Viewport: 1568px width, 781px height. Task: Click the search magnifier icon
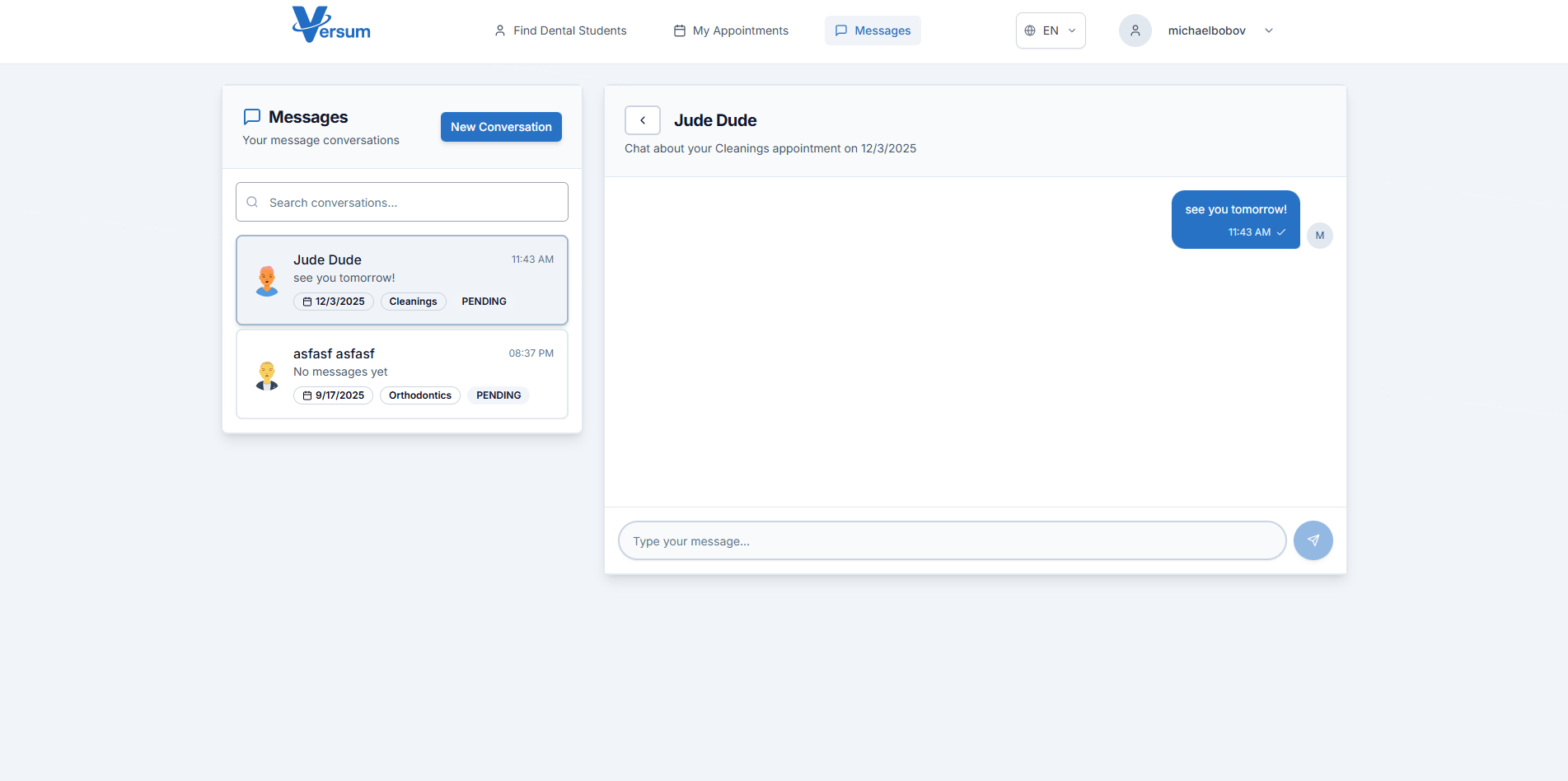(252, 202)
